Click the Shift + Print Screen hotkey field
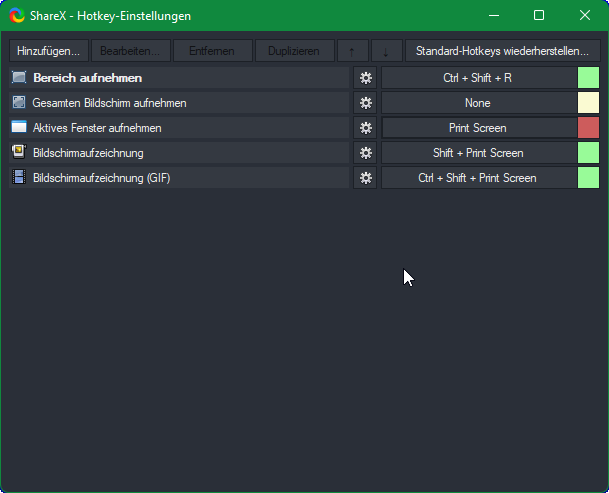Viewport: 609px width, 493px height. coord(478,153)
